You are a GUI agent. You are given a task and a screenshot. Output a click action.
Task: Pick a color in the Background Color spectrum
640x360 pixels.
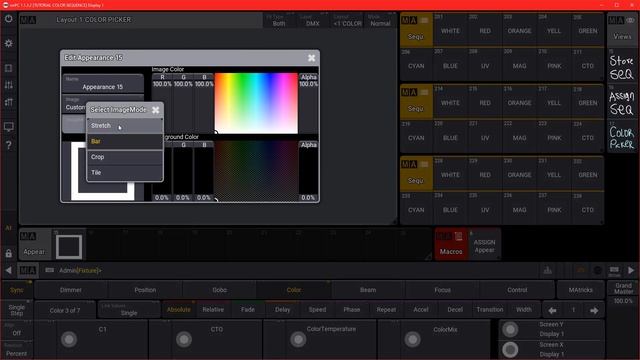point(256,171)
